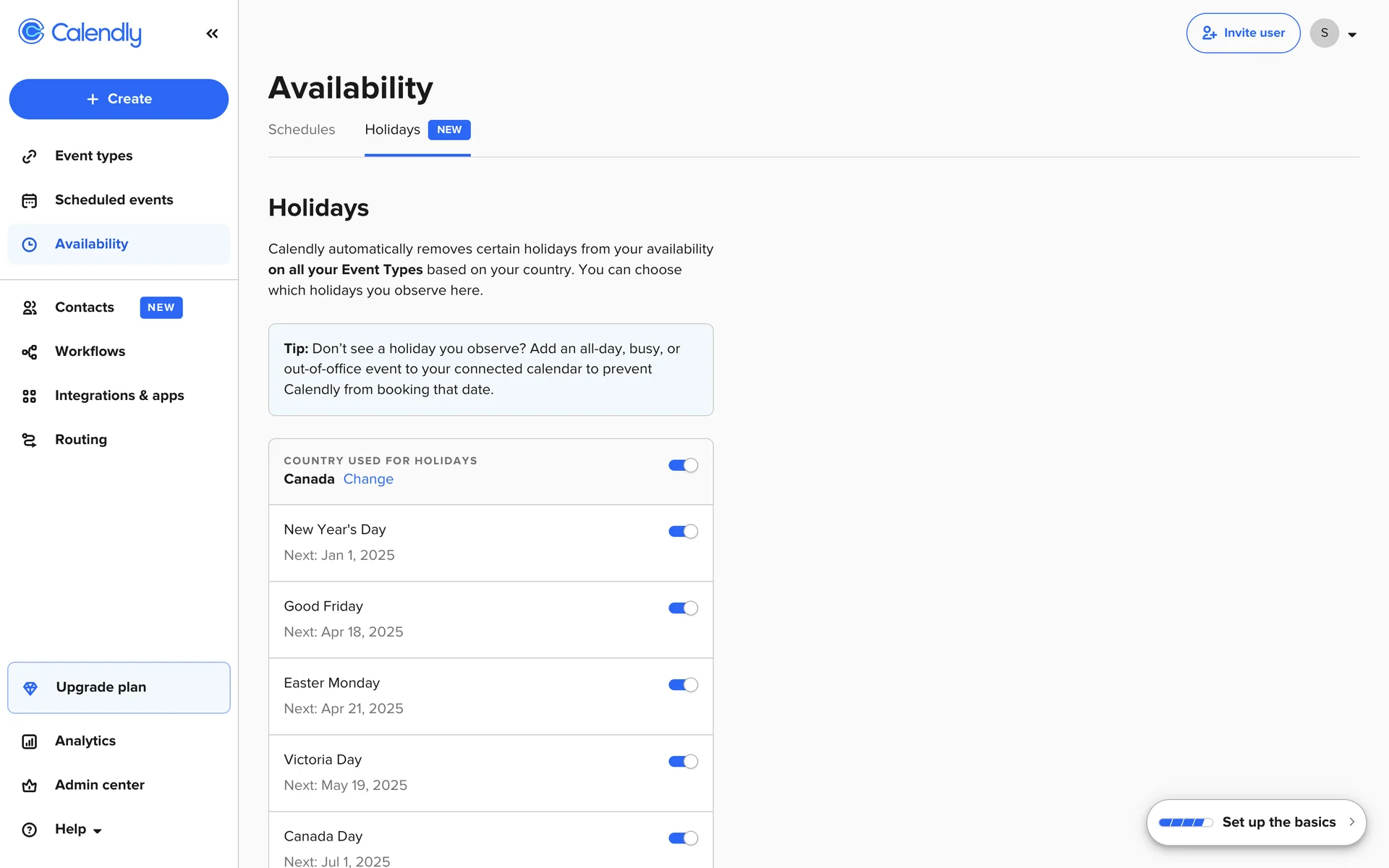Click the Analytics chart icon

pos(30,741)
